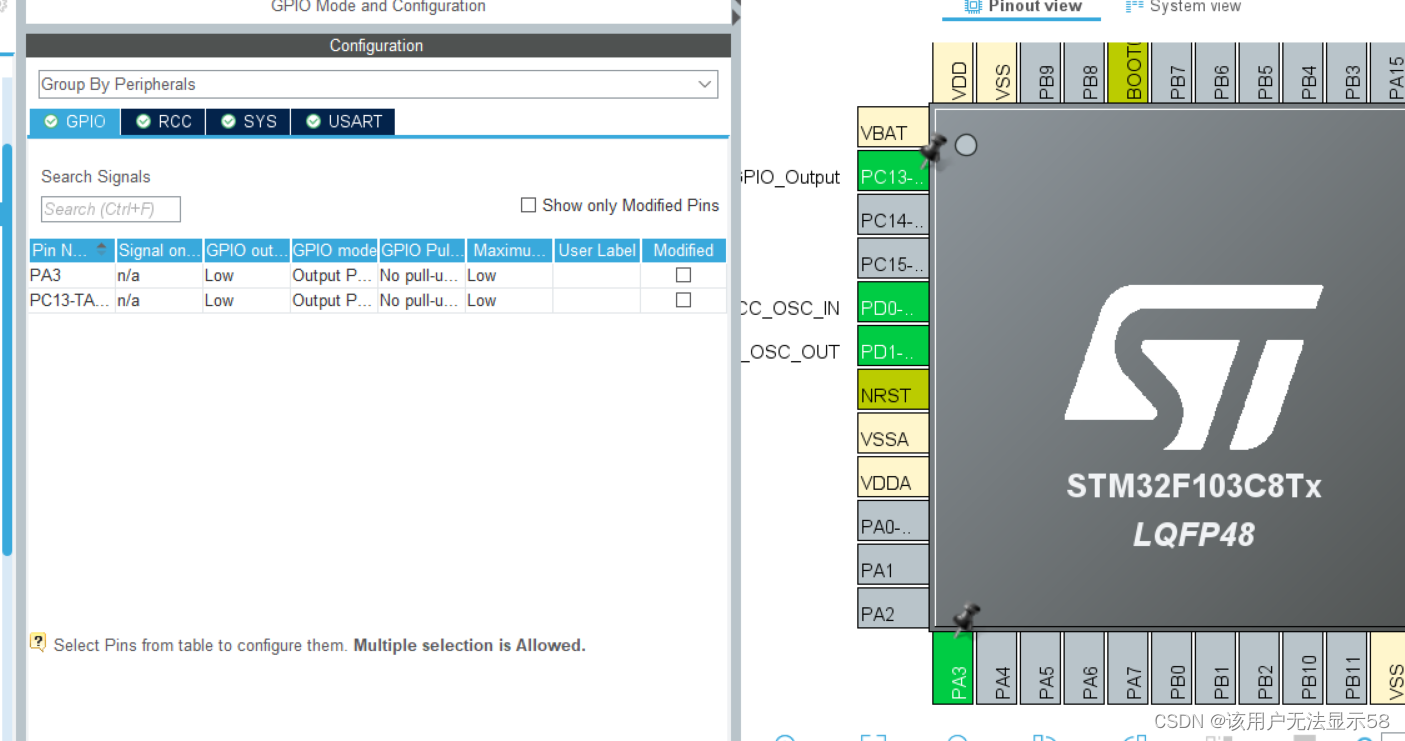Screen dimensions: 1405x741
Task: Enable Show only Modified Pins
Action: [x=528, y=205]
